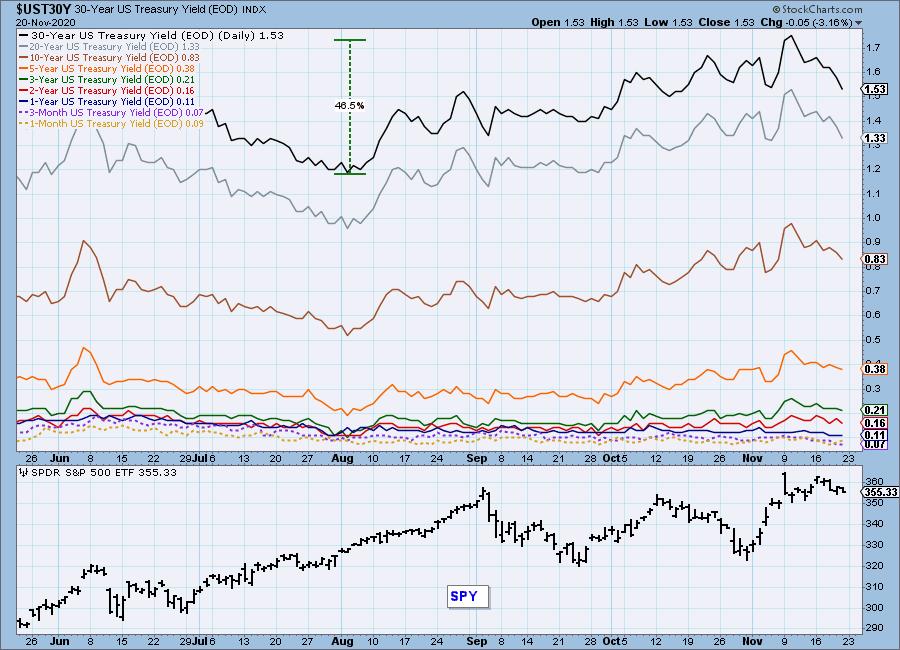Click the 1.7 tick on the yield axis

pyautogui.click(x=873, y=47)
